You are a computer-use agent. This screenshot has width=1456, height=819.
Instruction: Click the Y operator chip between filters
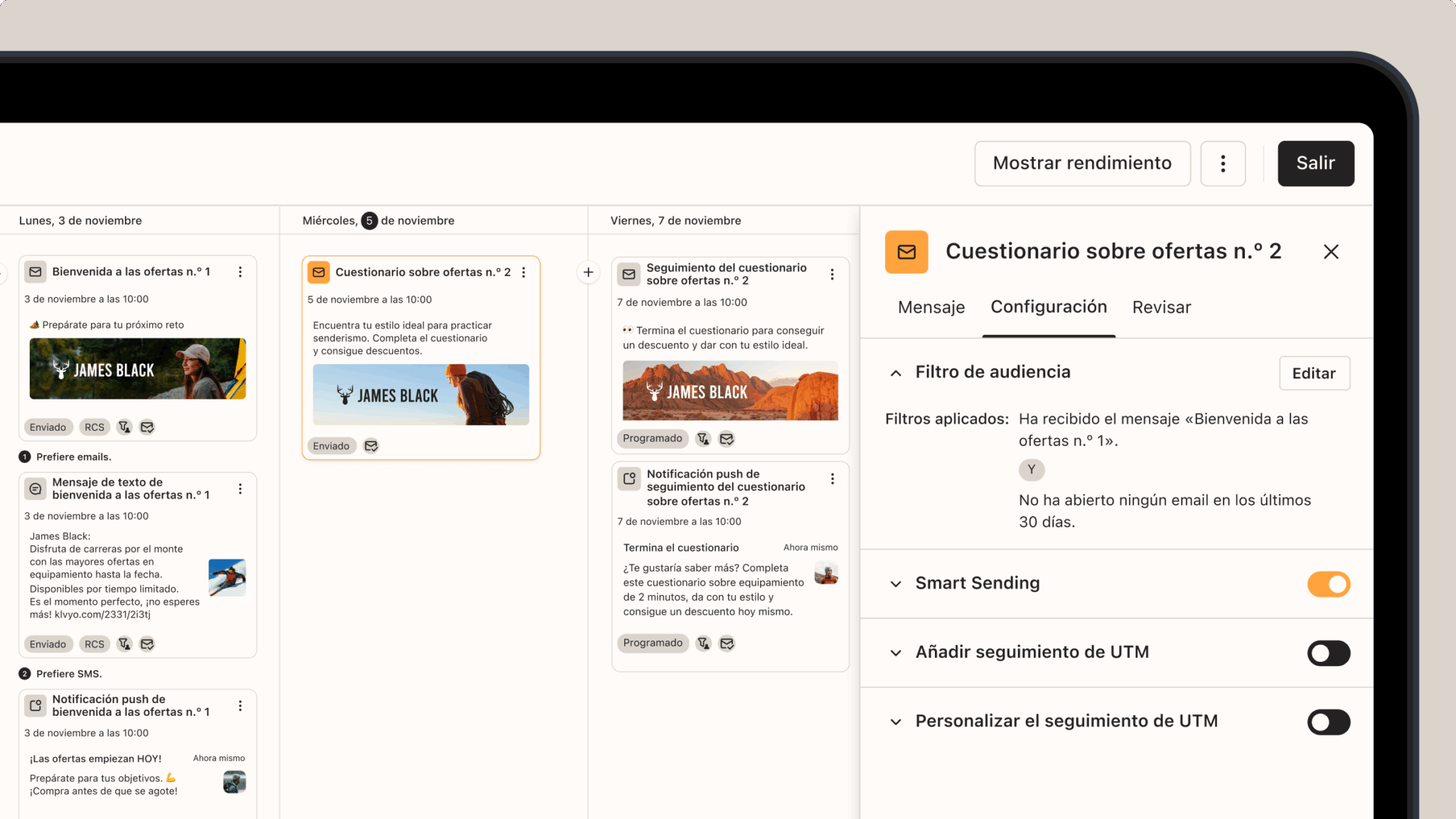coord(1032,470)
